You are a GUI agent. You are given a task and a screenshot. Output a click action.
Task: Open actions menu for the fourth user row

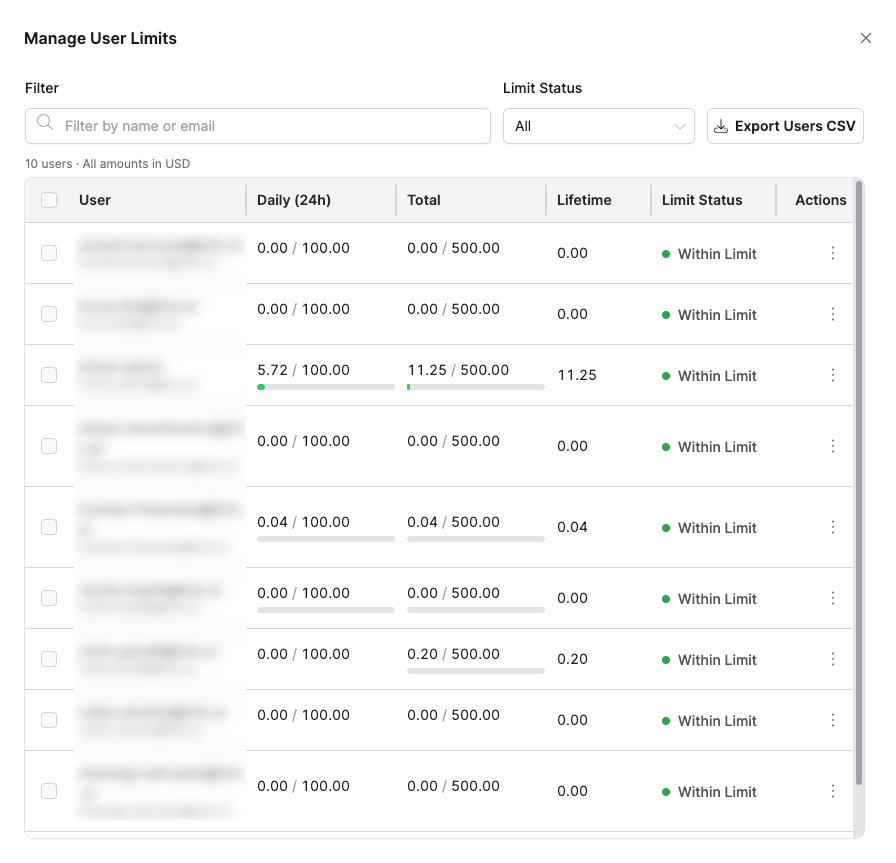pyautogui.click(x=833, y=446)
